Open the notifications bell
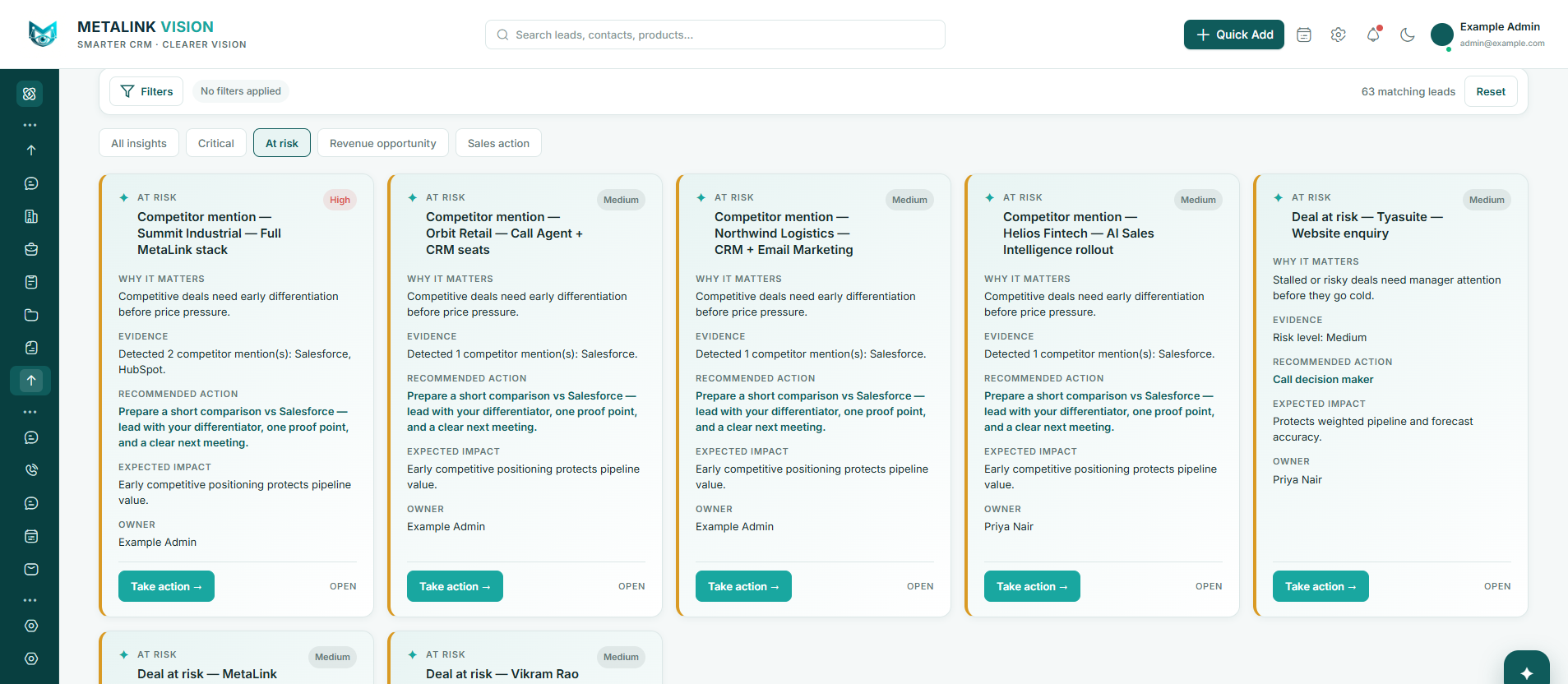Viewport: 1568px width, 684px height. (1373, 35)
